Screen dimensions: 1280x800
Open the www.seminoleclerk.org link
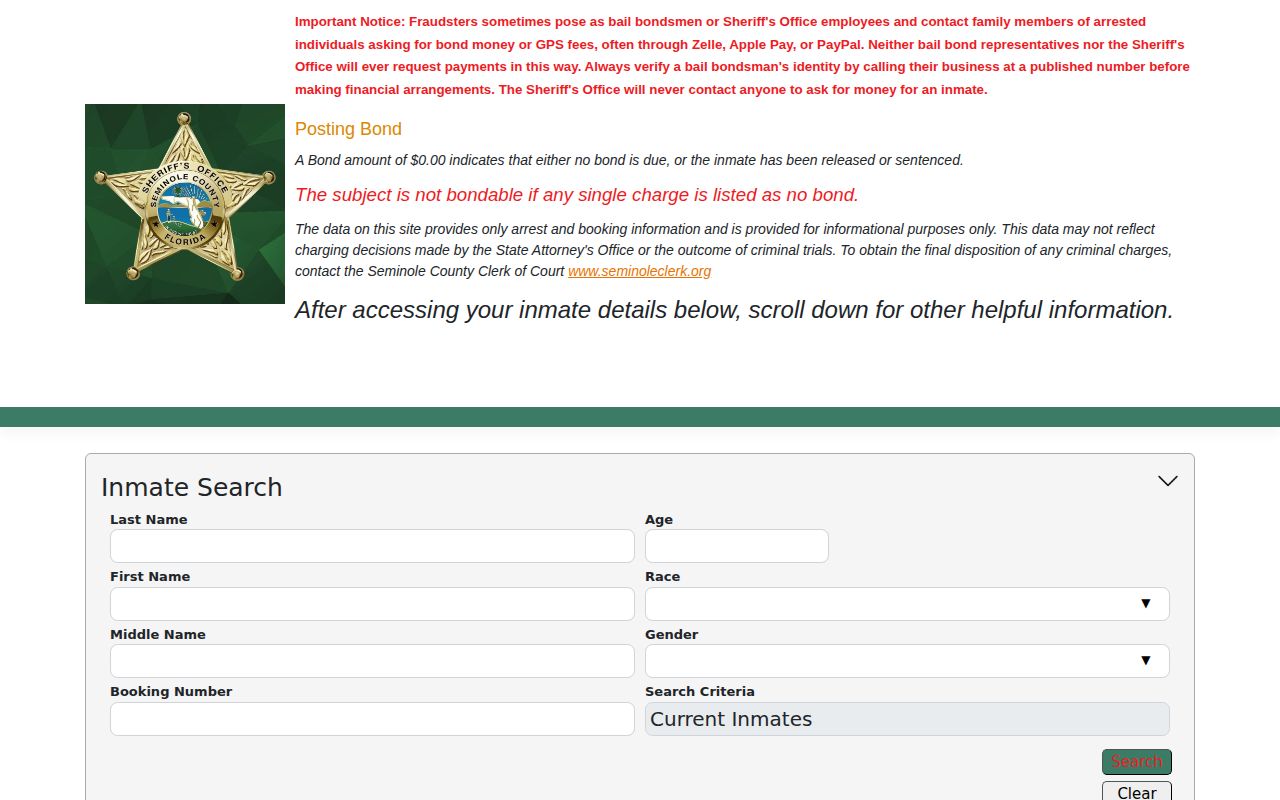click(640, 271)
